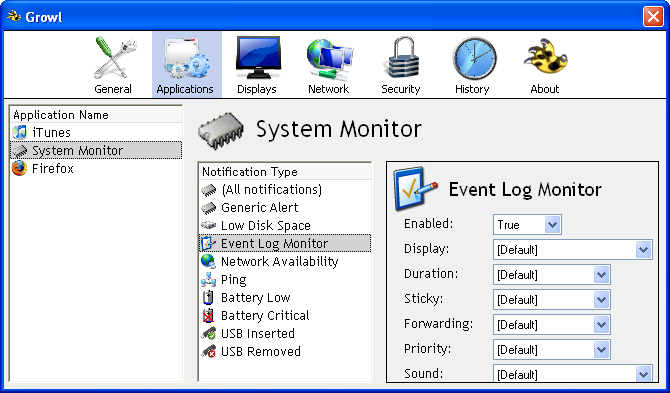
Task: Click the Battery Low icon
Action: pyautogui.click(x=208, y=297)
